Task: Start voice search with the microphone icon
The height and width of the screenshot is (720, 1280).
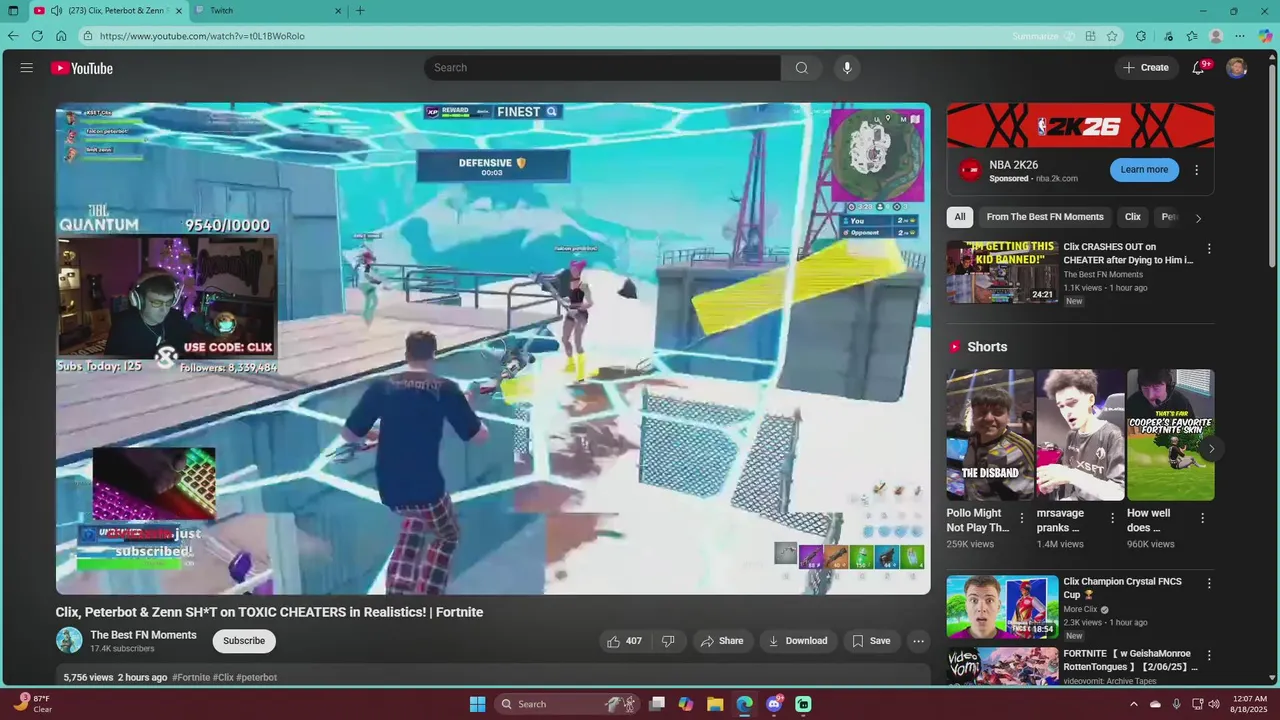Action: 847,68
